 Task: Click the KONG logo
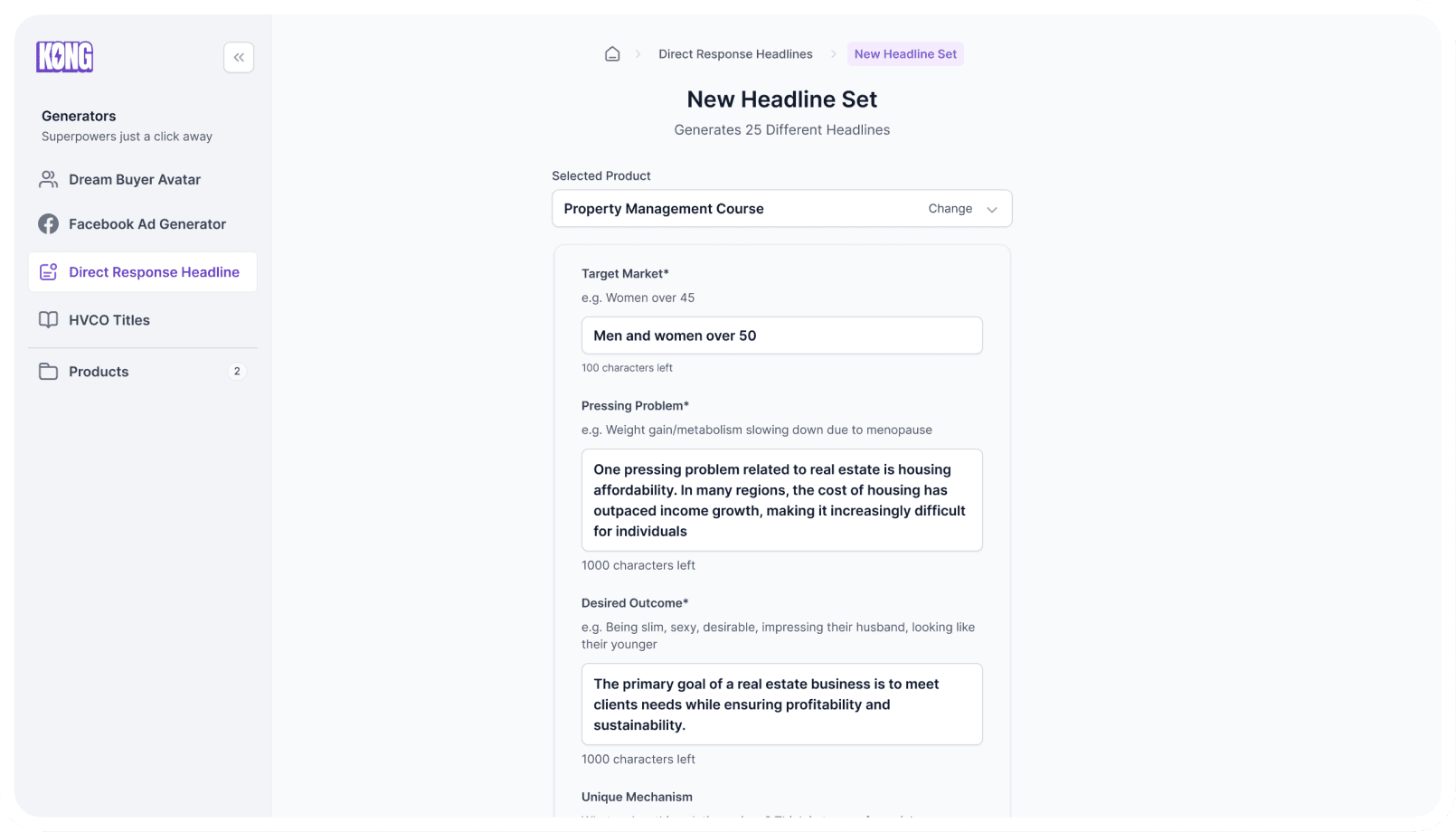pos(64,57)
